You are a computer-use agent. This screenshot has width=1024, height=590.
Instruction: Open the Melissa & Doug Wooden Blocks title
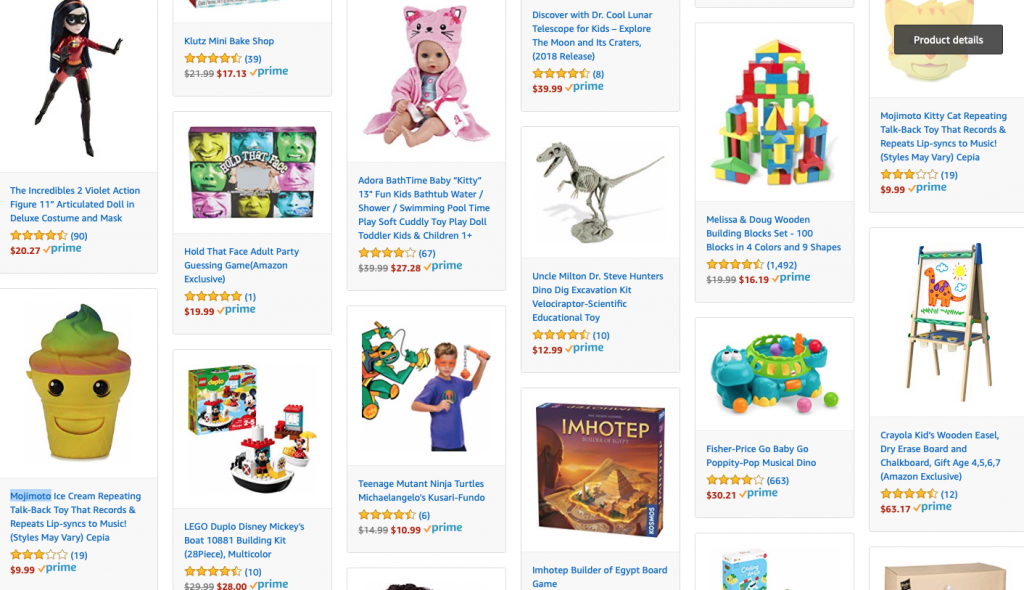(773, 233)
